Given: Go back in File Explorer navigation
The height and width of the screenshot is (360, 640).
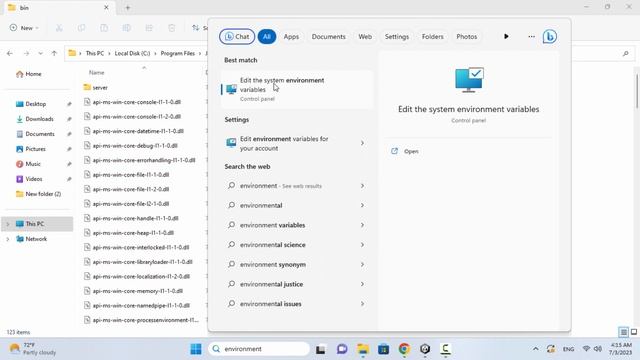Looking at the screenshot, I should 10,53.
